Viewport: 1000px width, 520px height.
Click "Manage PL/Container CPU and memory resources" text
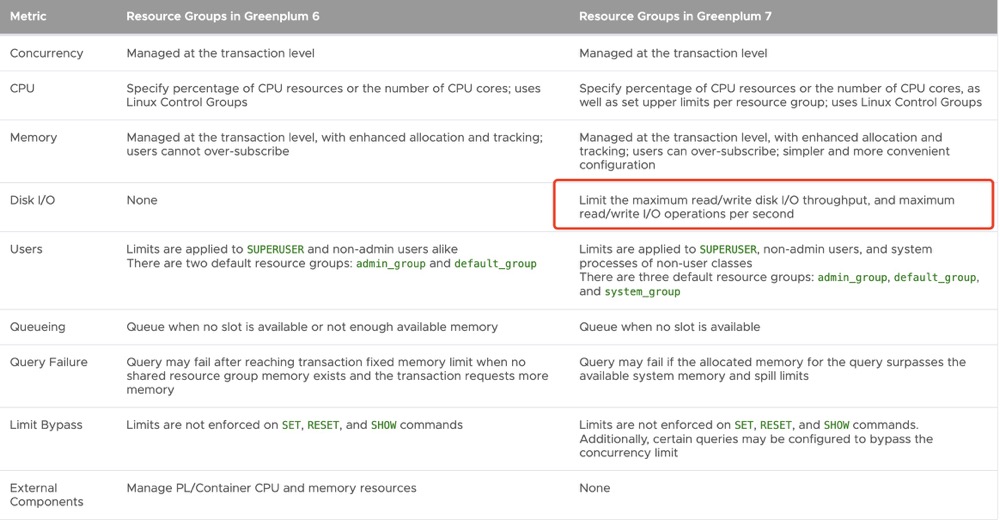click(271, 488)
